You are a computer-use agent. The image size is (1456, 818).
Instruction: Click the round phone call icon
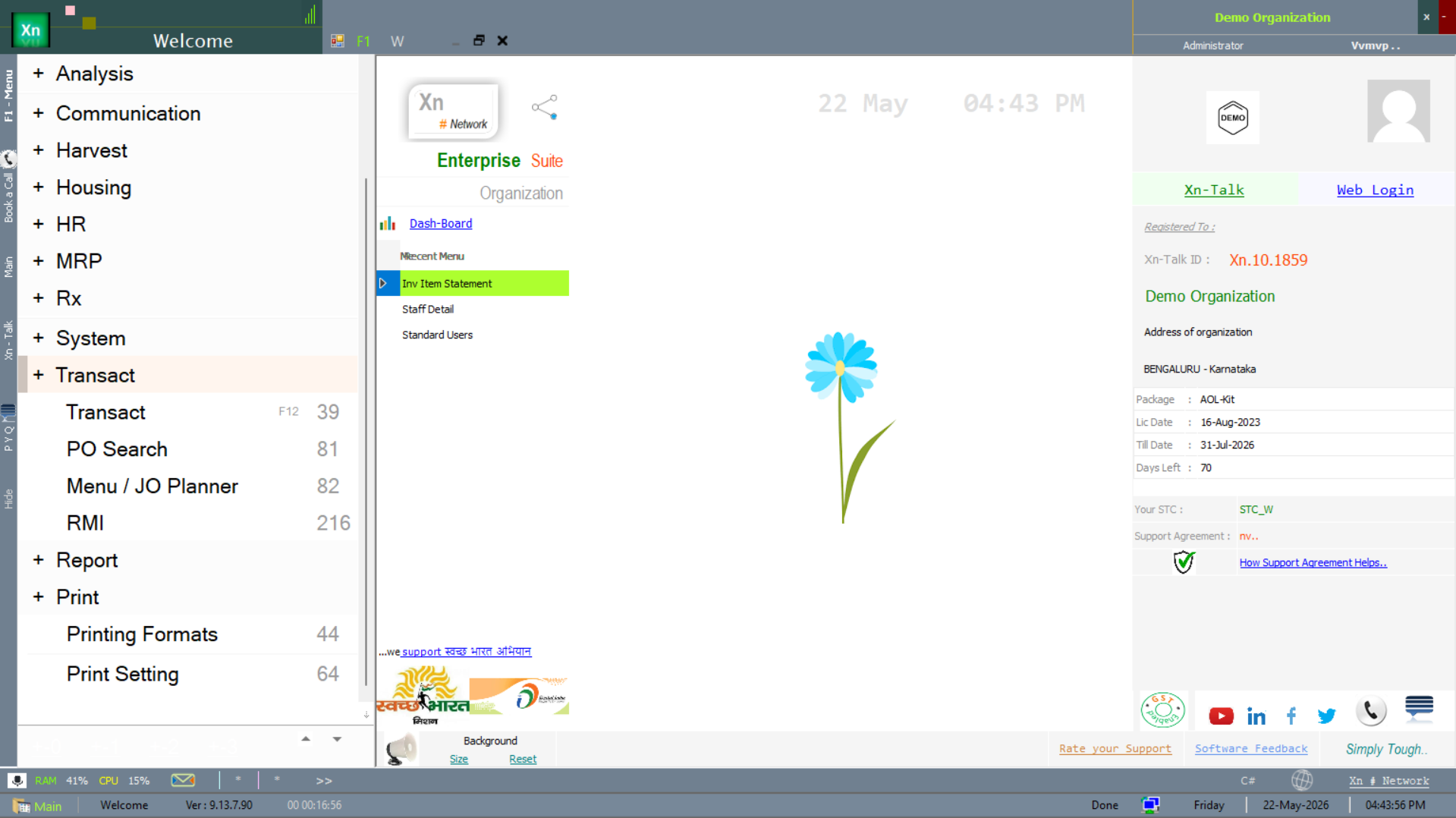pos(1371,711)
